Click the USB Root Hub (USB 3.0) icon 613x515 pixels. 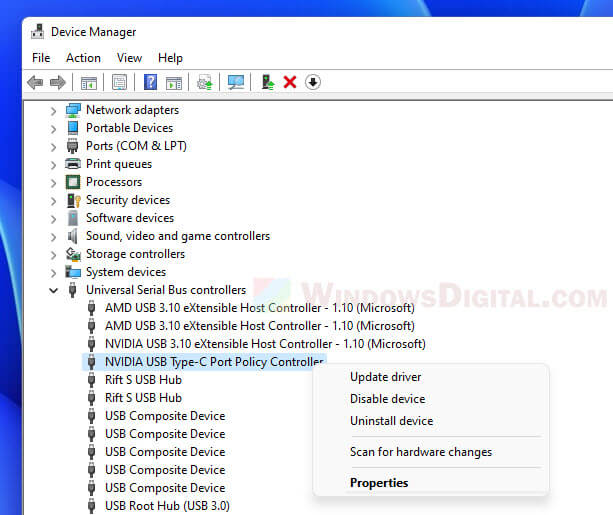tap(91, 506)
